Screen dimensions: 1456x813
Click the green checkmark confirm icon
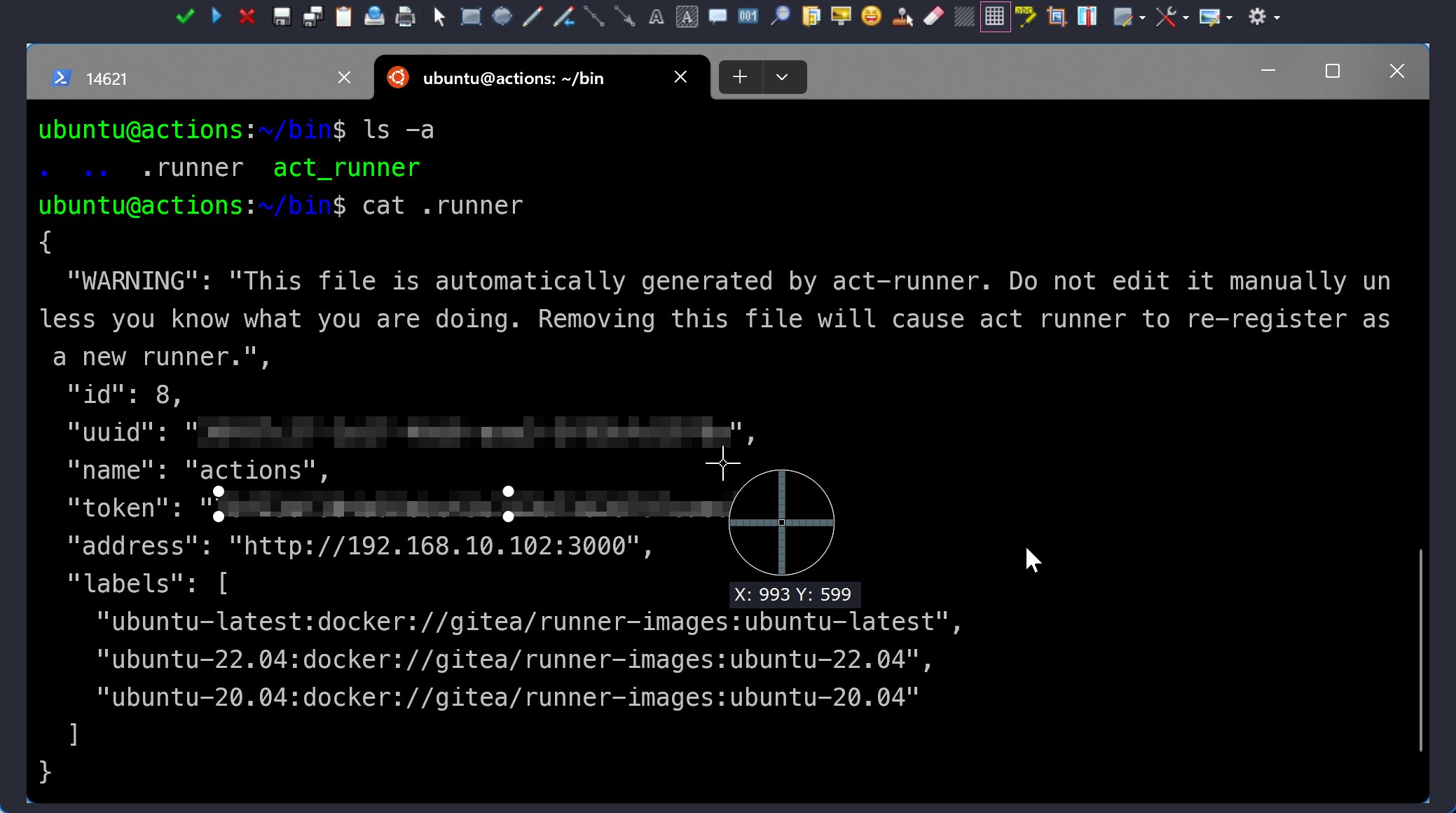185,16
